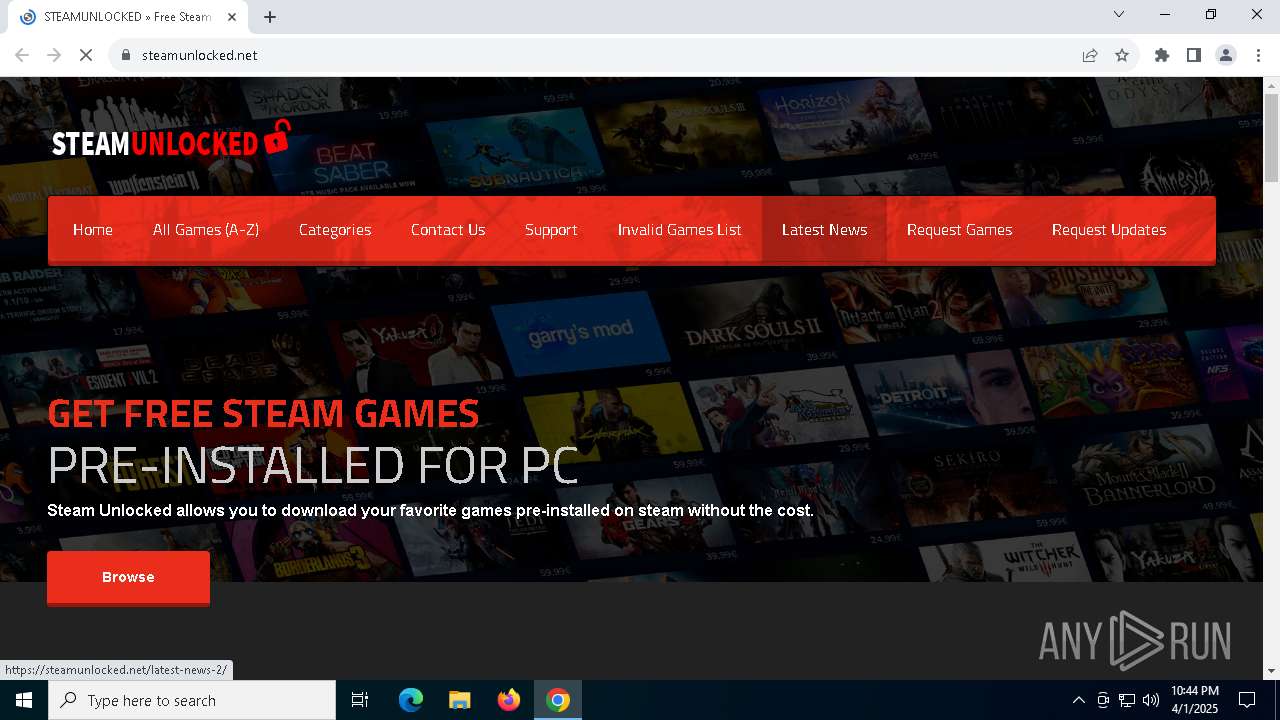Open Contact Us page
Image resolution: width=1280 pixels, height=720 pixels.
coord(448,230)
